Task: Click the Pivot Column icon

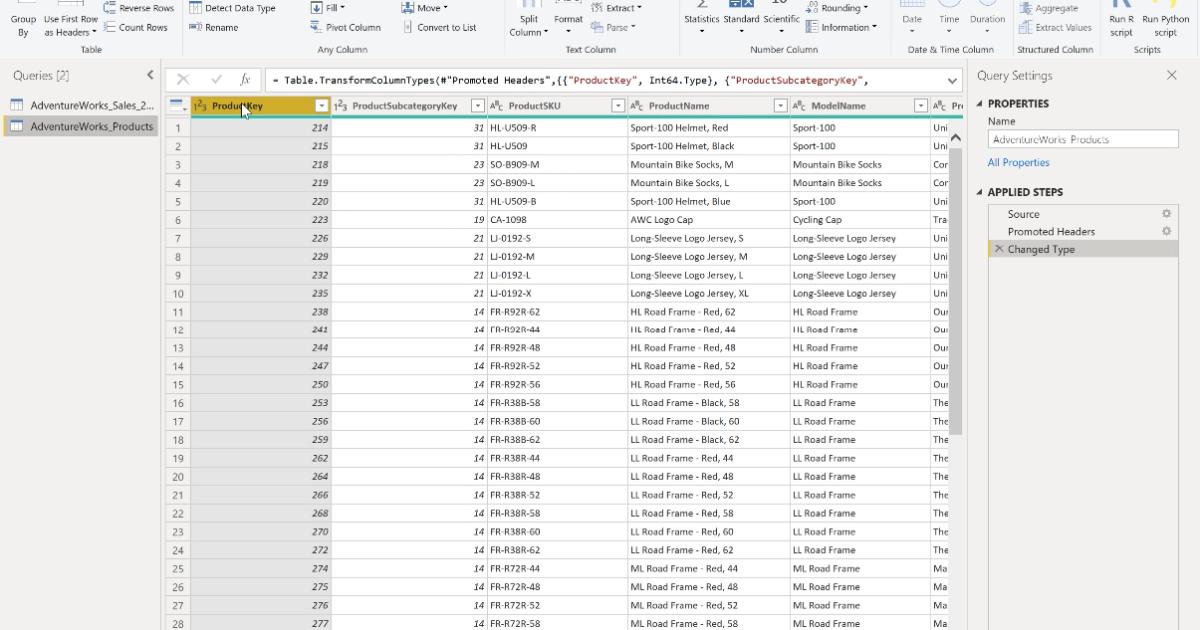Action: point(318,27)
